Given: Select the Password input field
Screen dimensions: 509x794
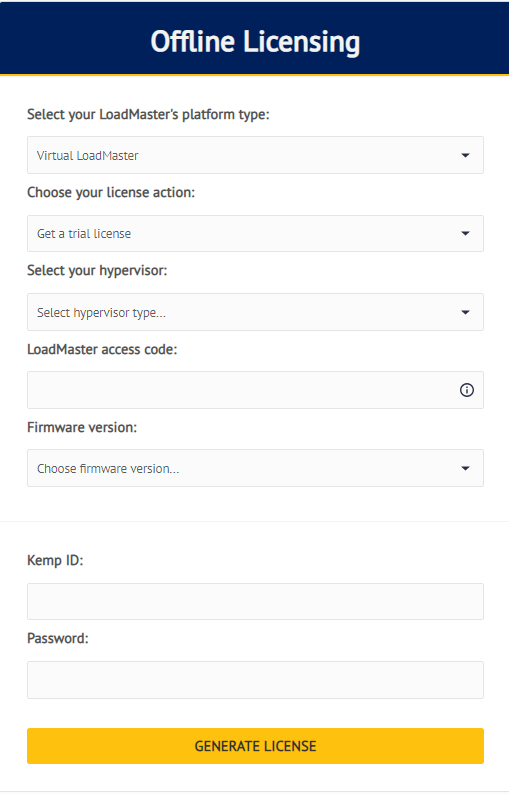Looking at the screenshot, I should pyautogui.click(x=255, y=680).
